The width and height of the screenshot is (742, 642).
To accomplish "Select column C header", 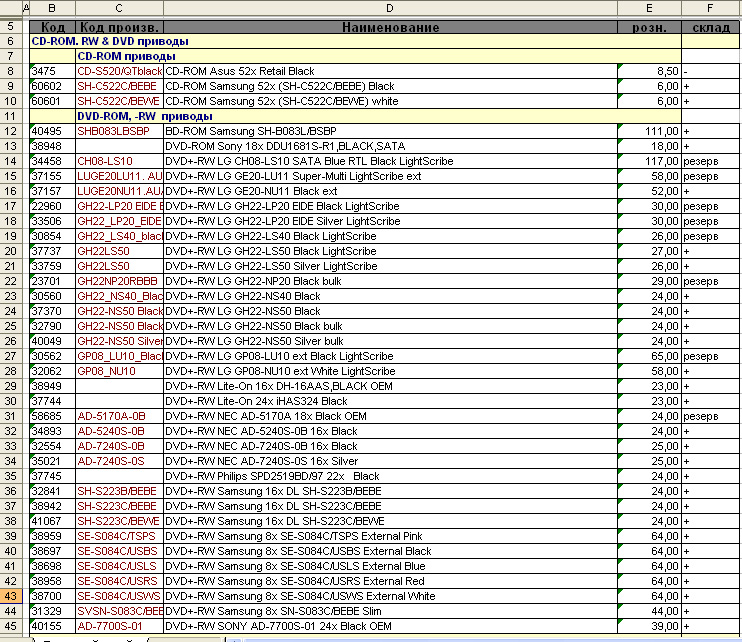I will (x=119, y=8).
